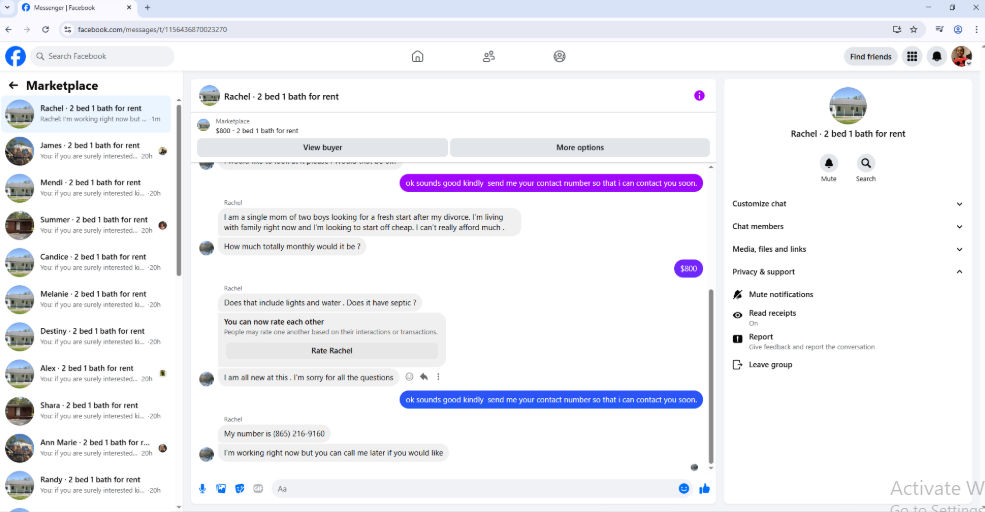This screenshot has height=512, width=985.
Task: Click the chat messages scrollbar
Action: click(x=711, y=376)
